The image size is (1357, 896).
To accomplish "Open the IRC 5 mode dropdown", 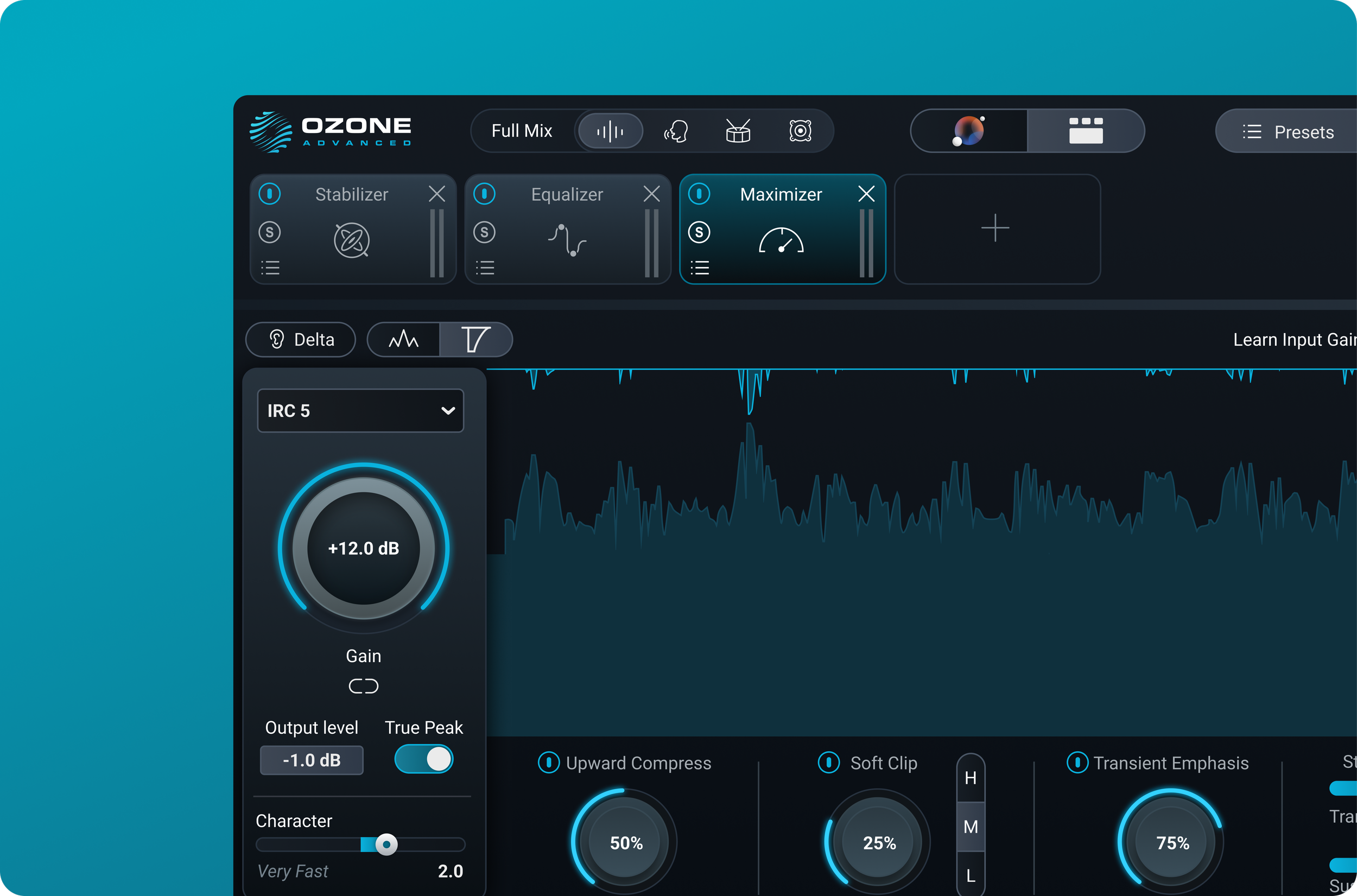I will [360, 410].
